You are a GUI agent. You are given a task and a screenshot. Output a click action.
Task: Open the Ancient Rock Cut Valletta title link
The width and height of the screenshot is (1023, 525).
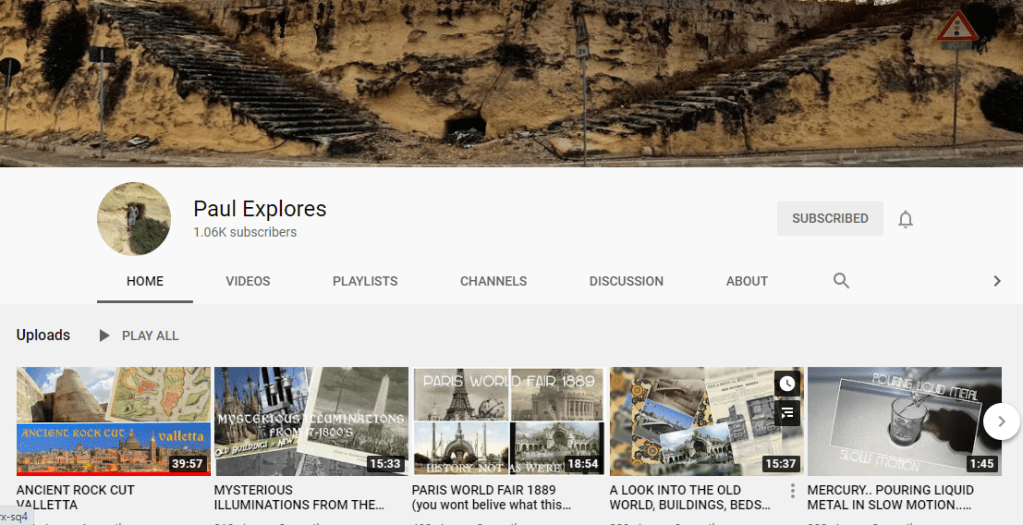click(x=75, y=497)
